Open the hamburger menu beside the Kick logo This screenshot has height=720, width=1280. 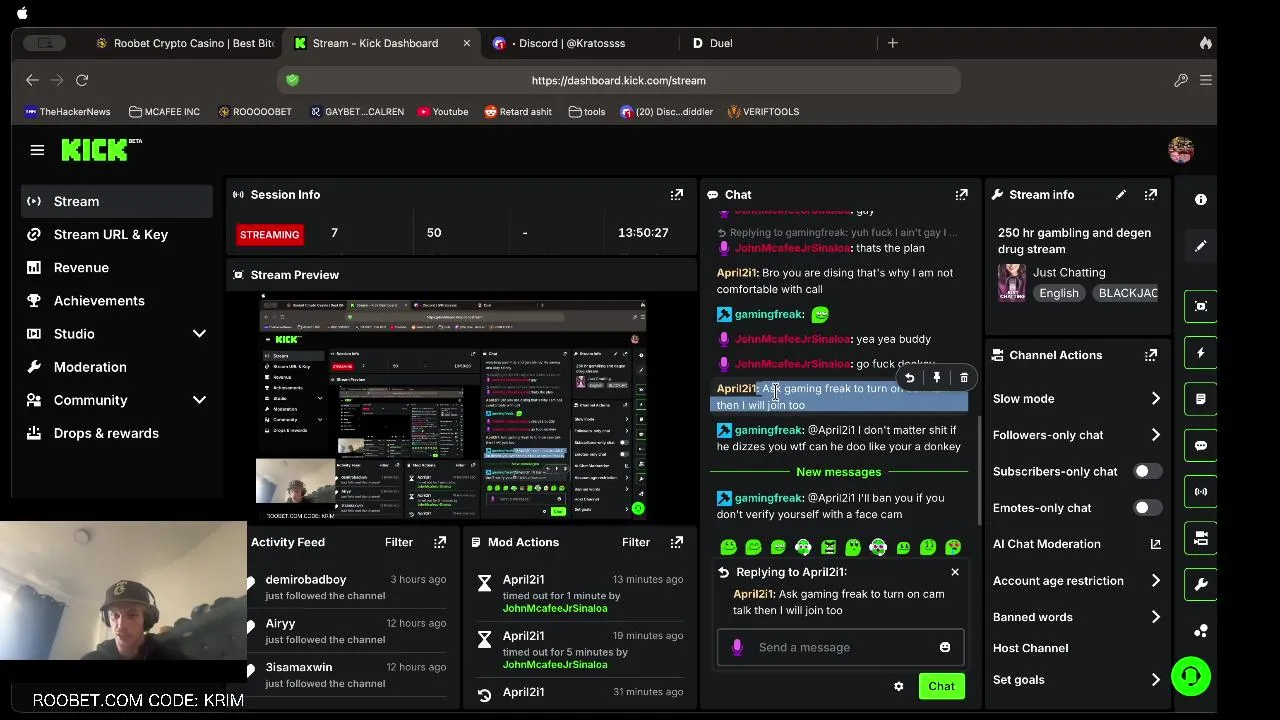coord(37,150)
